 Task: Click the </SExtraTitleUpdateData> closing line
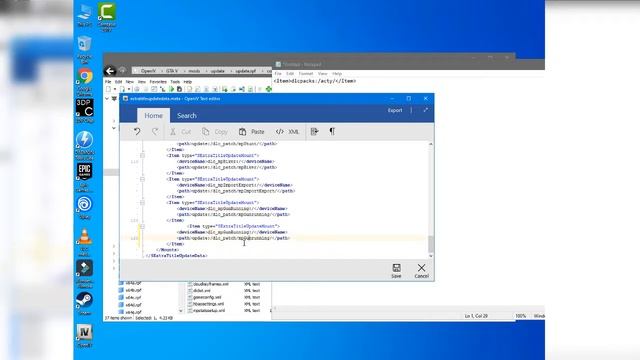177,256
